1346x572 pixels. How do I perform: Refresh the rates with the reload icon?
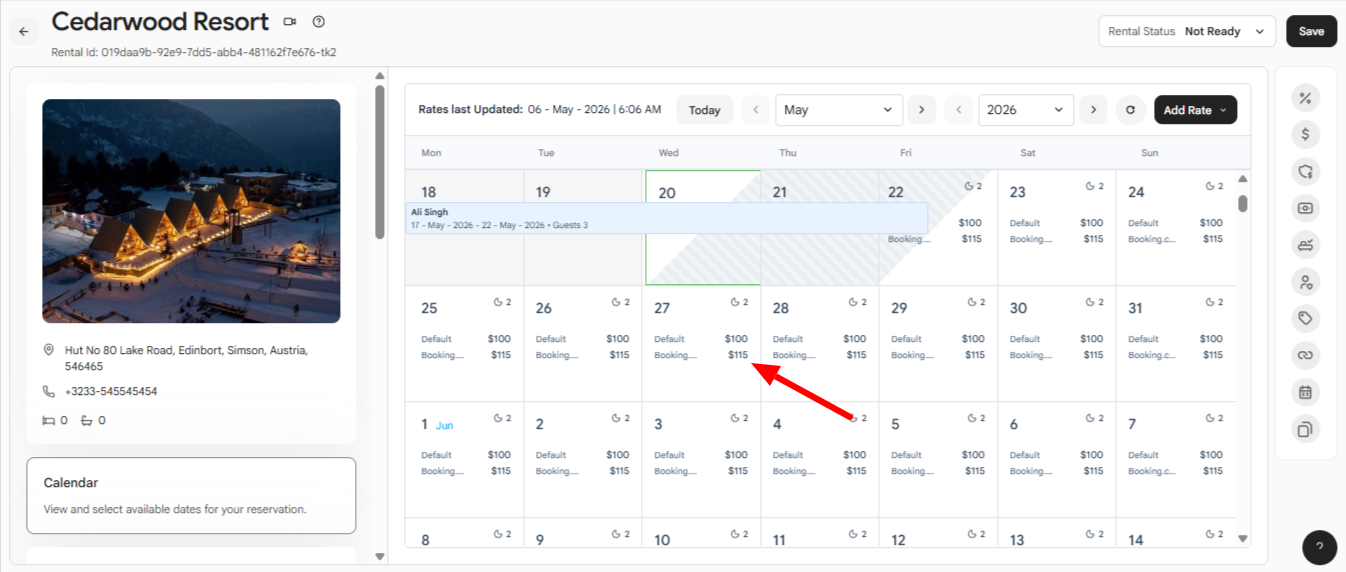[1130, 110]
